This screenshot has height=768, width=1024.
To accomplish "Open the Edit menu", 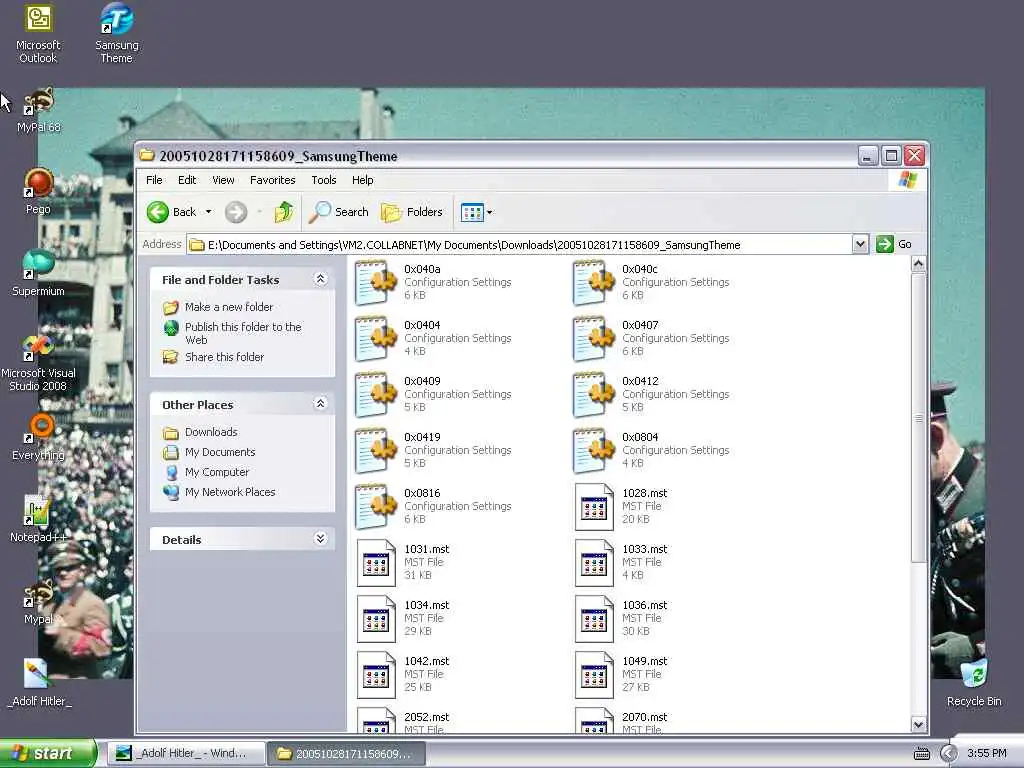I will point(187,180).
